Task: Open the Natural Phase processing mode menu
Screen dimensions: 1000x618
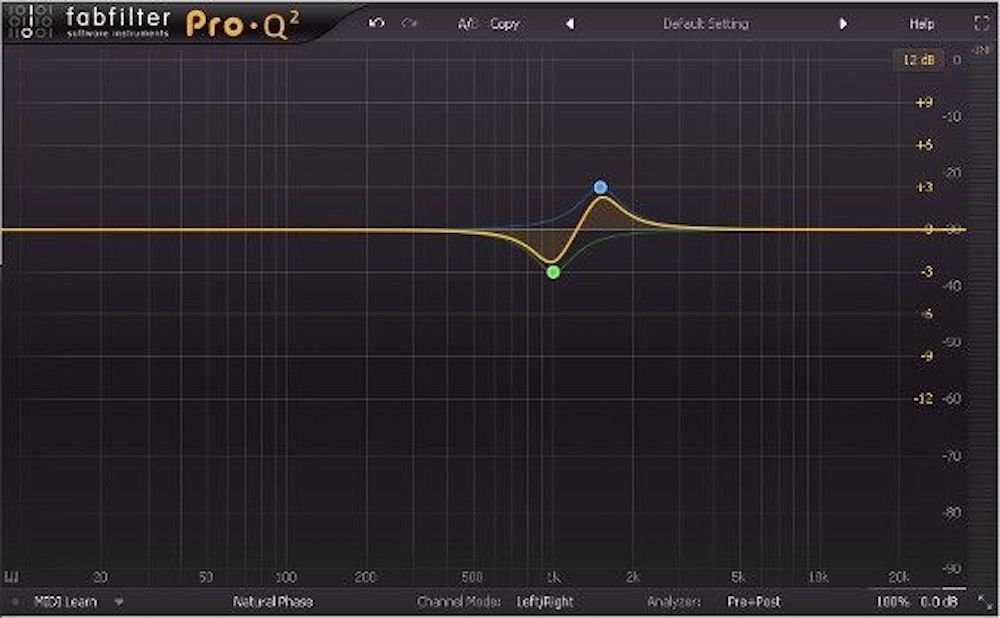Action: 272,602
